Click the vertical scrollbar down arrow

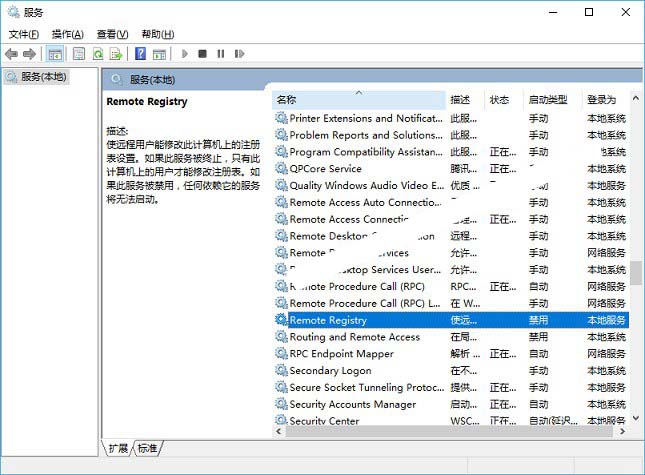point(636,431)
